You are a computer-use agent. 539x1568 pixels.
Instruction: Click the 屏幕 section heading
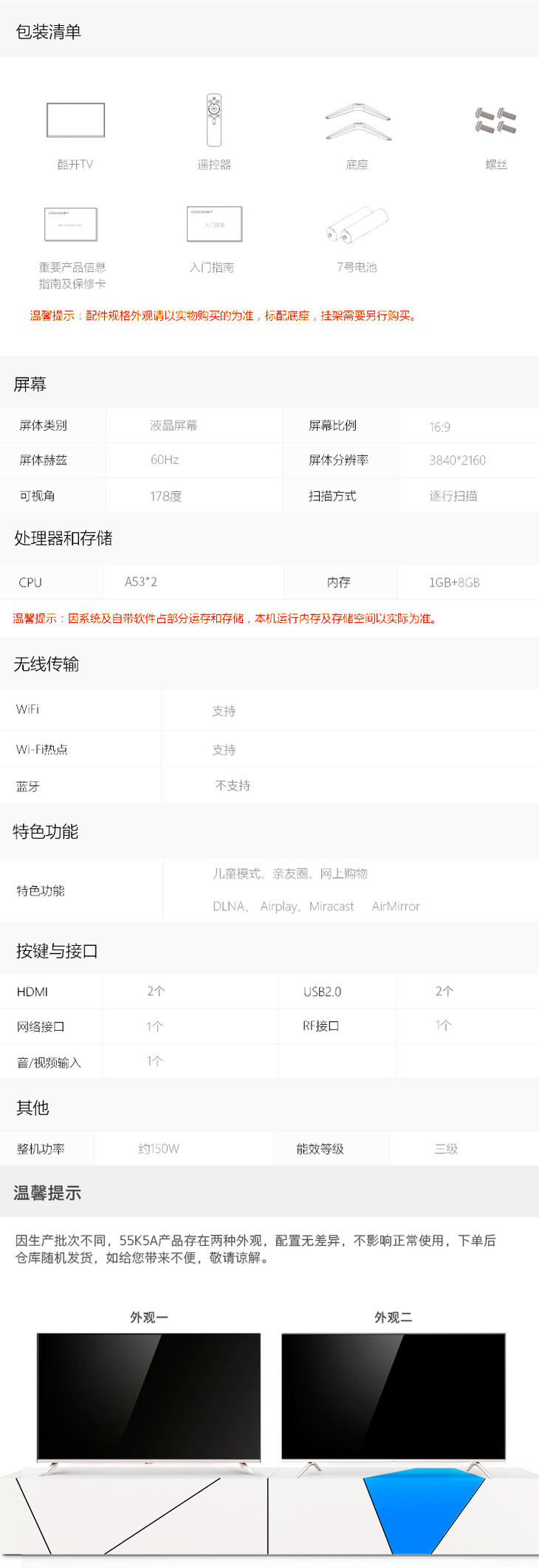pos(30,384)
